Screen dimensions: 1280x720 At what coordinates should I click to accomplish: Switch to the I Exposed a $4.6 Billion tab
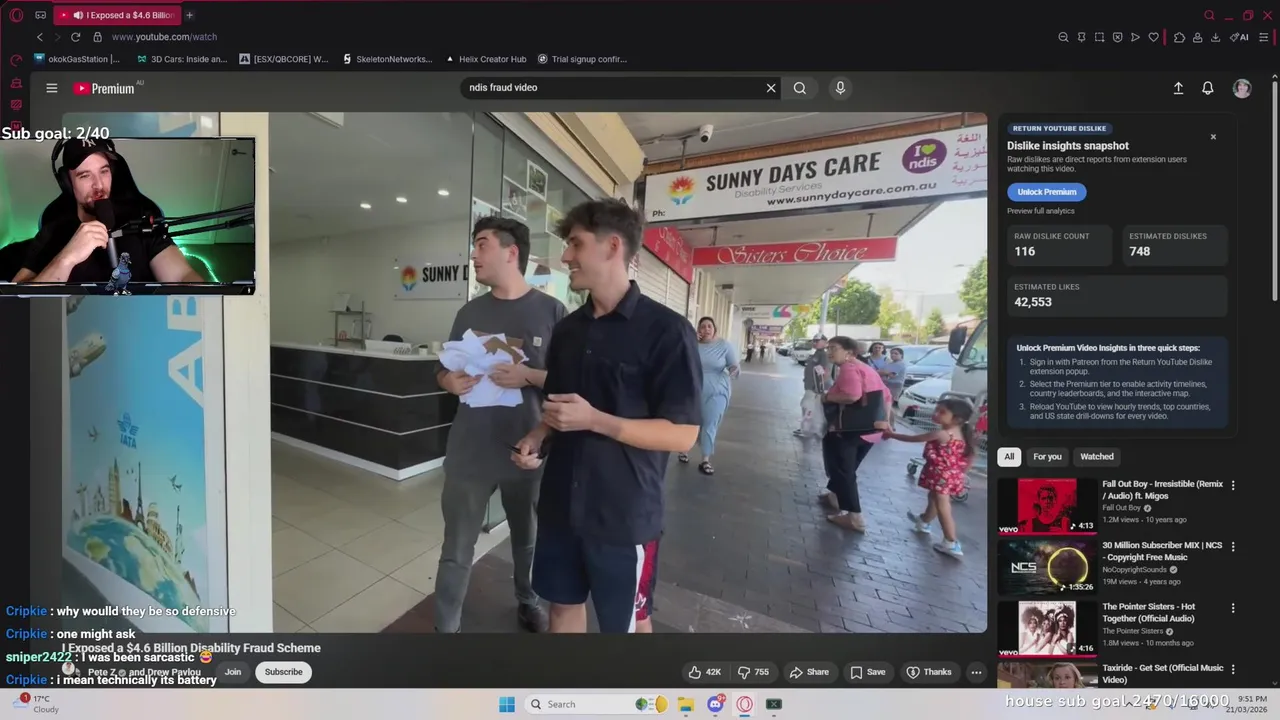pos(118,15)
